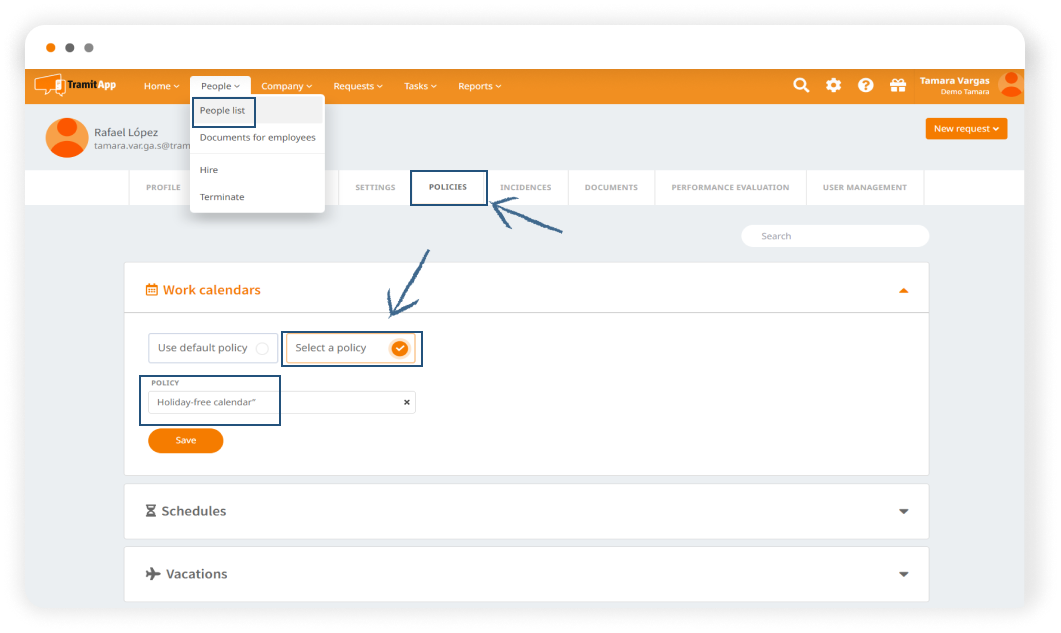Select the Use default policy radio
Screen dimensions: 1061x633
(x=262, y=348)
